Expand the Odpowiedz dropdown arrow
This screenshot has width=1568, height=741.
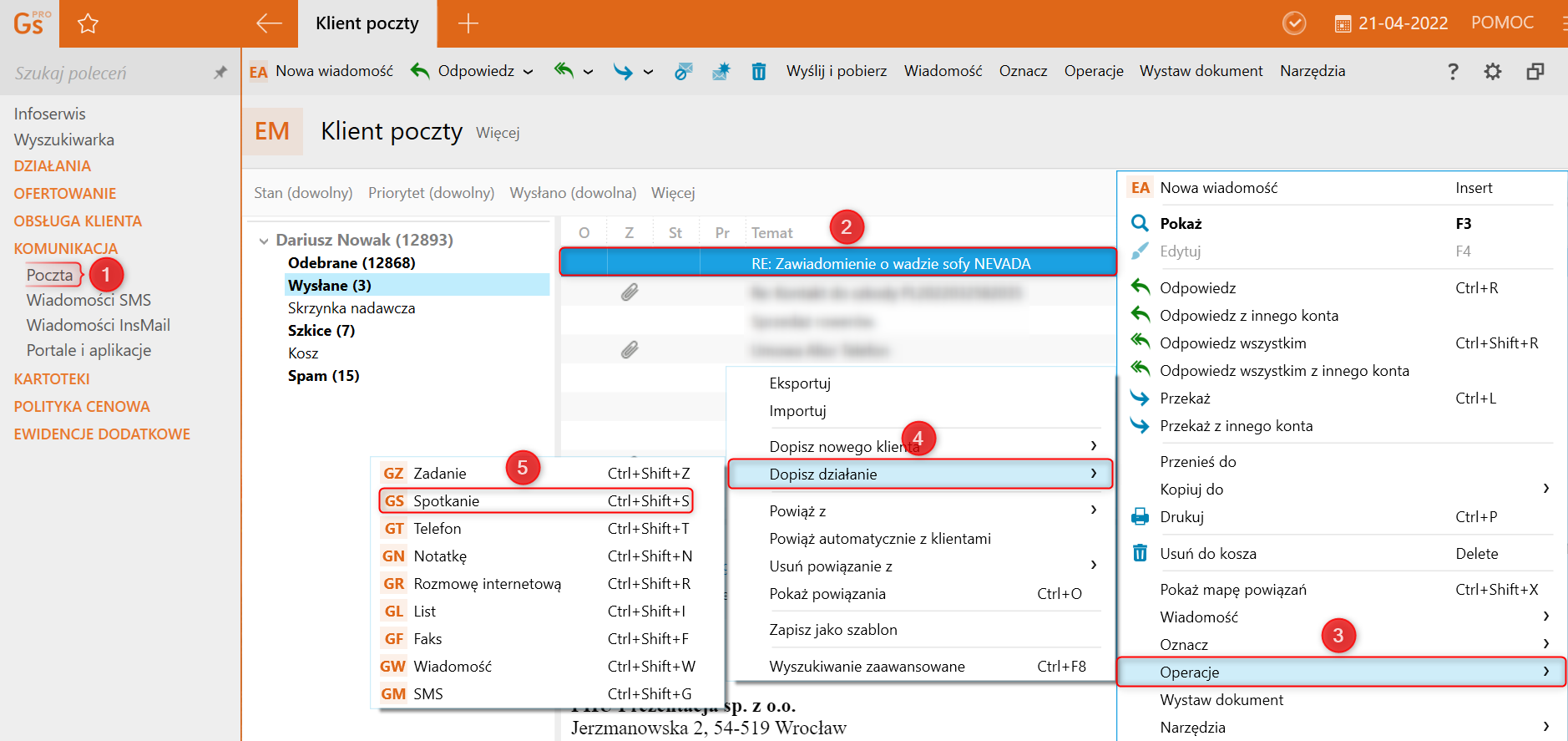click(528, 72)
